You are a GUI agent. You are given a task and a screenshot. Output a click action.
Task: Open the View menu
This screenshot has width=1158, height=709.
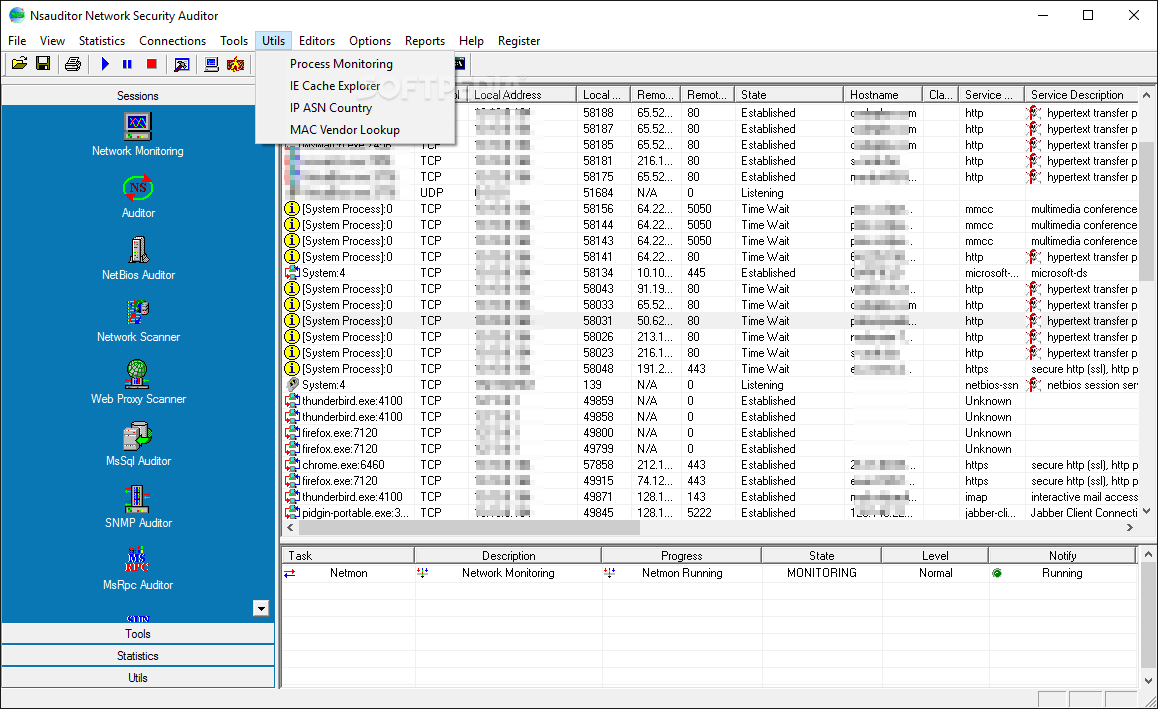pos(52,41)
